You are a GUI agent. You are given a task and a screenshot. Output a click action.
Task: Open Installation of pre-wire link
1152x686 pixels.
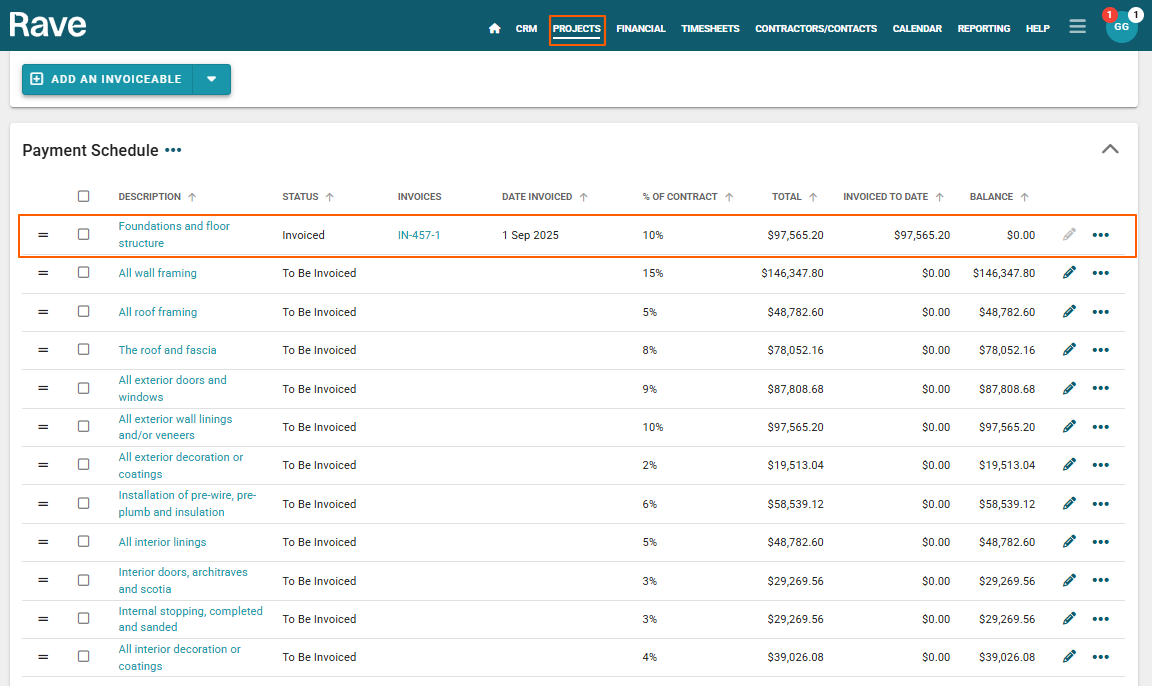pos(187,504)
